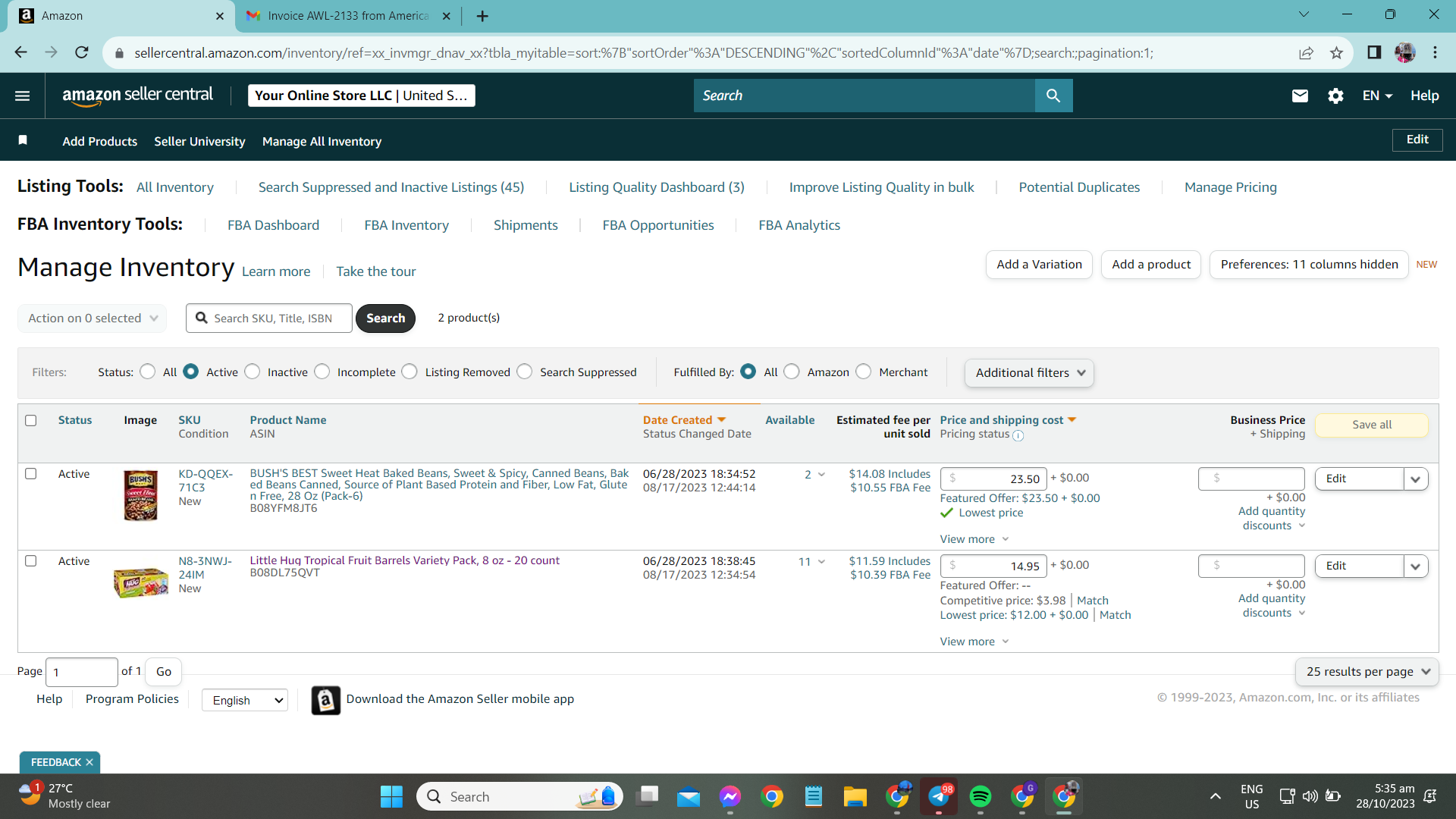Open Seller University in the navigation bar
Image resolution: width=1456 pixels, height=819 pixels.
click(x=199, y=141)
